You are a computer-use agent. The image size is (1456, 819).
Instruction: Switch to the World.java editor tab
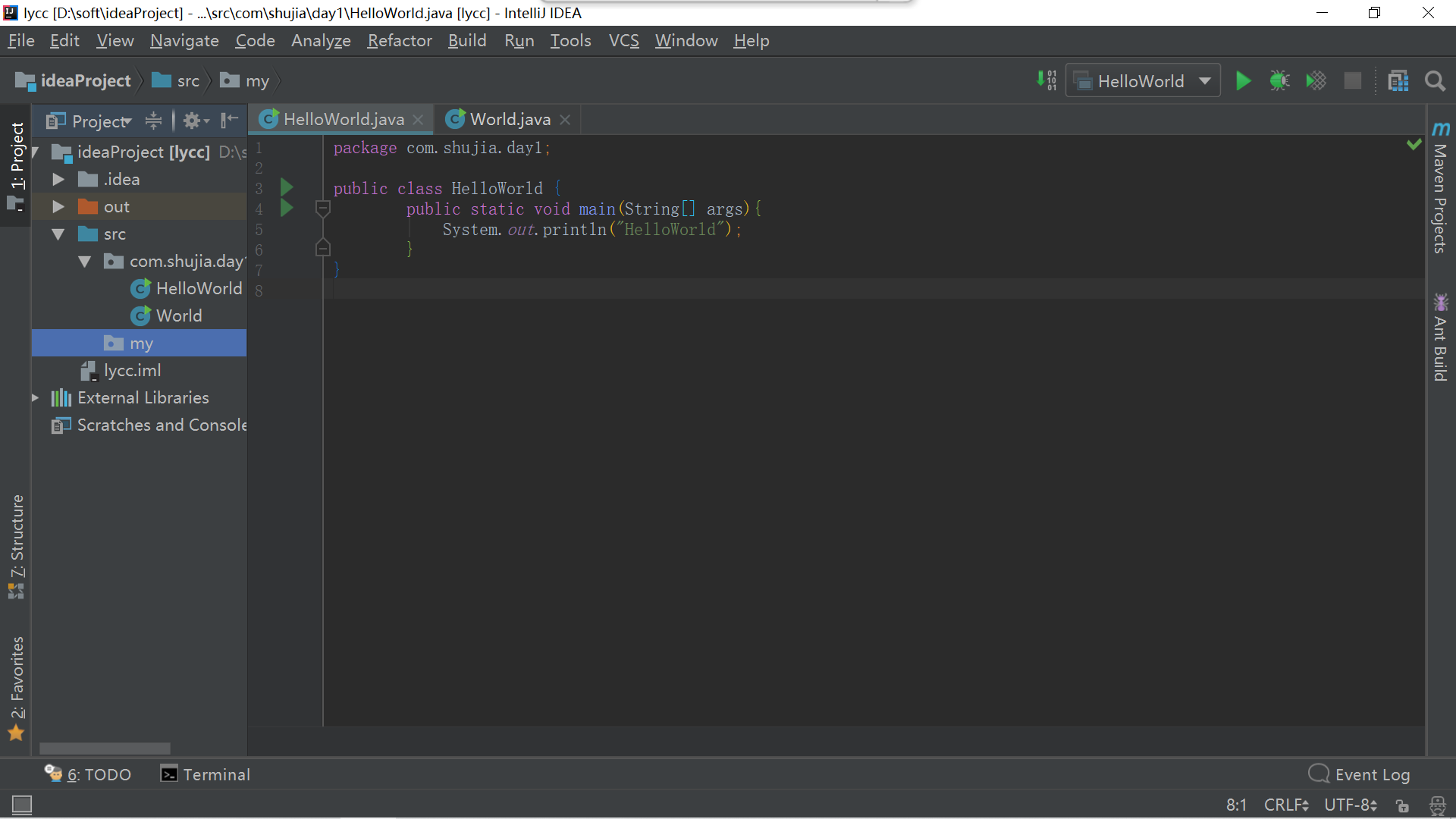510,120
